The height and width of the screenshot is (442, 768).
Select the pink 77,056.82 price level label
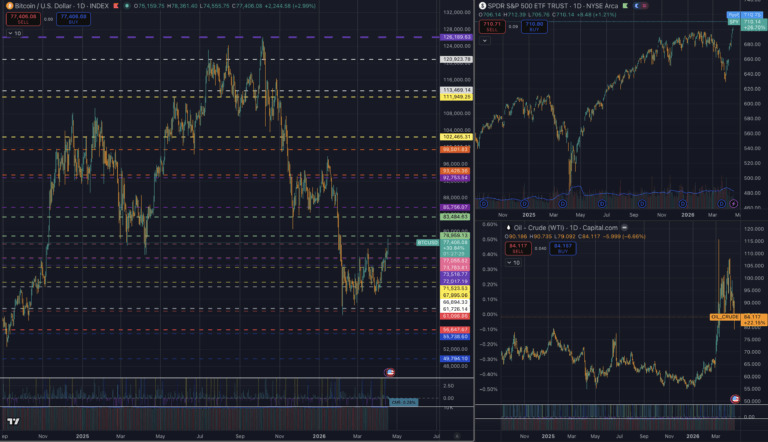(x=456, y=261)
